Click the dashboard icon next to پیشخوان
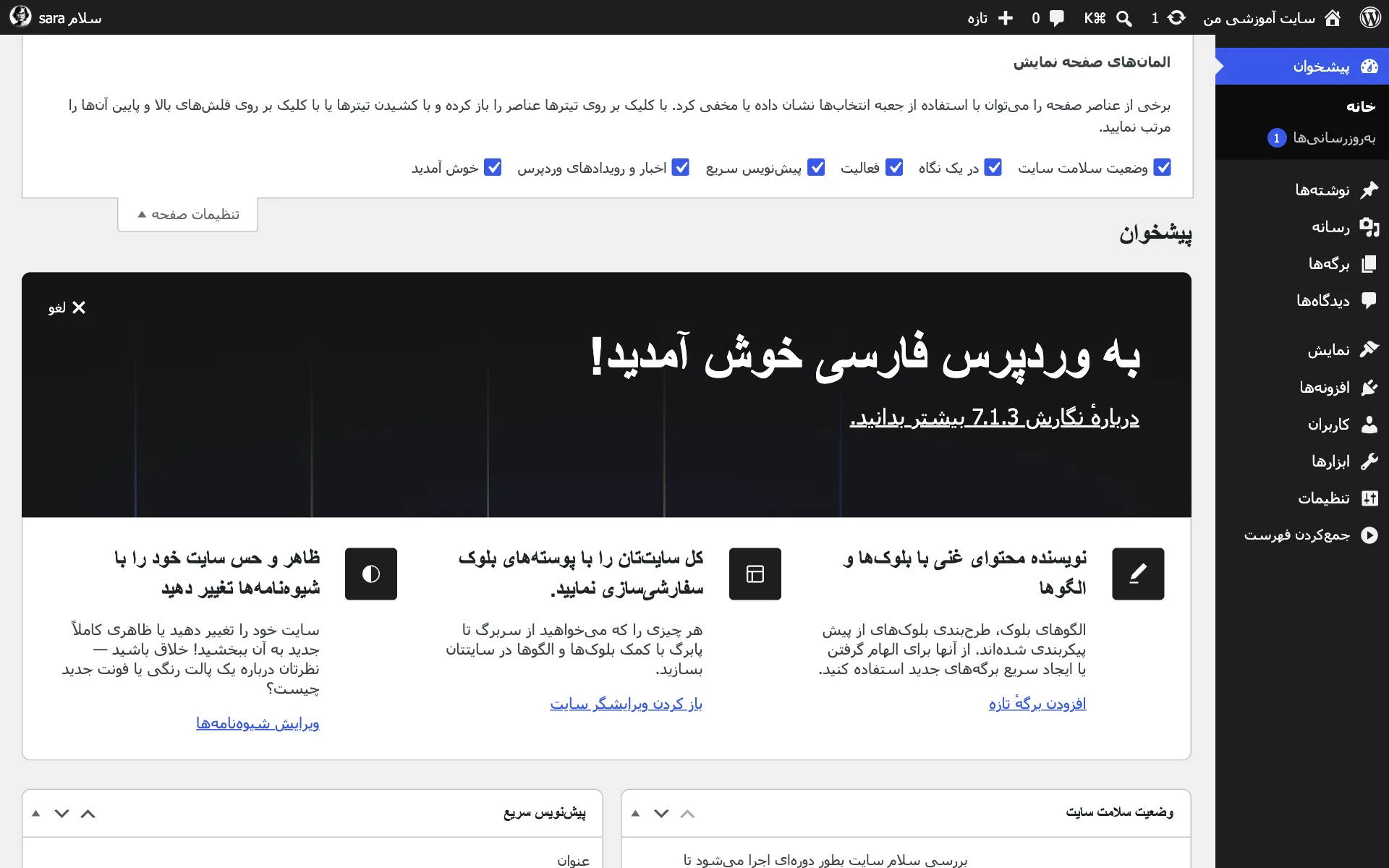 (1369, 67)
